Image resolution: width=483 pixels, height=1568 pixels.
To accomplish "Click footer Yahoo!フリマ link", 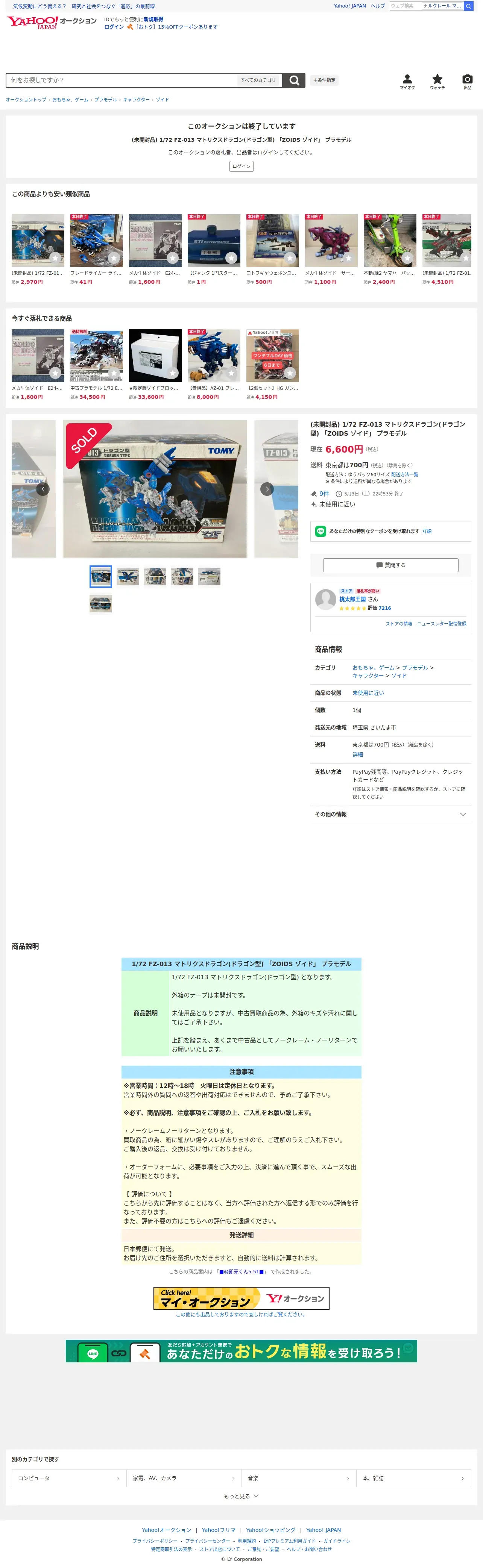I will pyautogui.click(x=219, y=1530).
